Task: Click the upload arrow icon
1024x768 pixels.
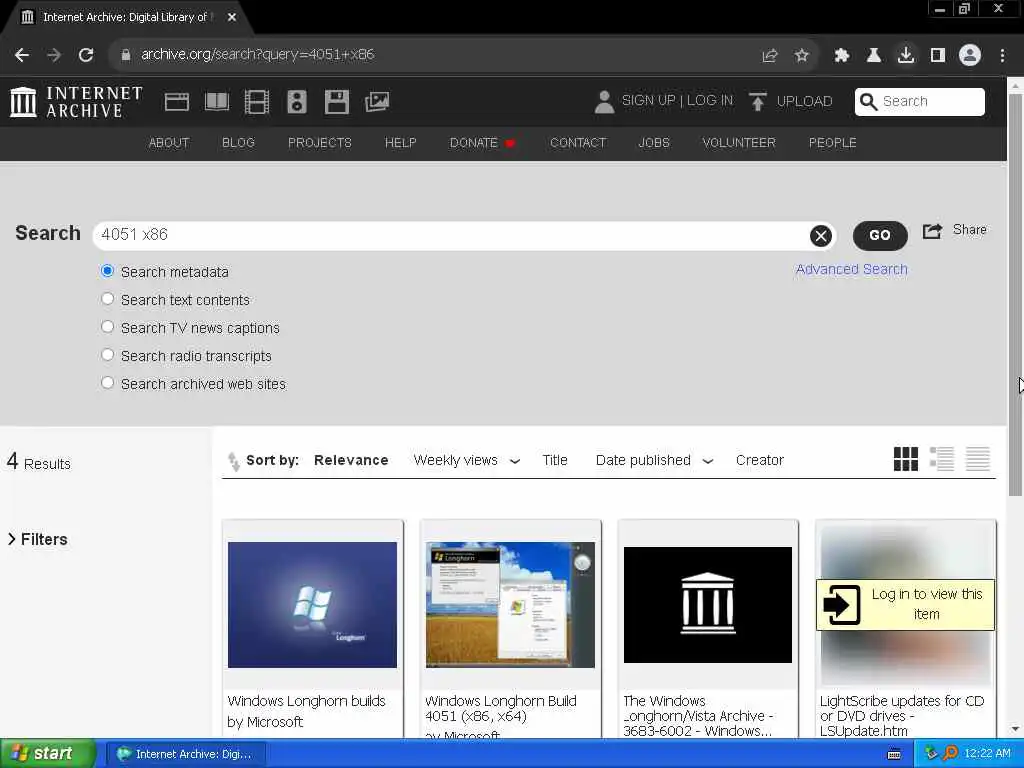Action: coord(758,102)
